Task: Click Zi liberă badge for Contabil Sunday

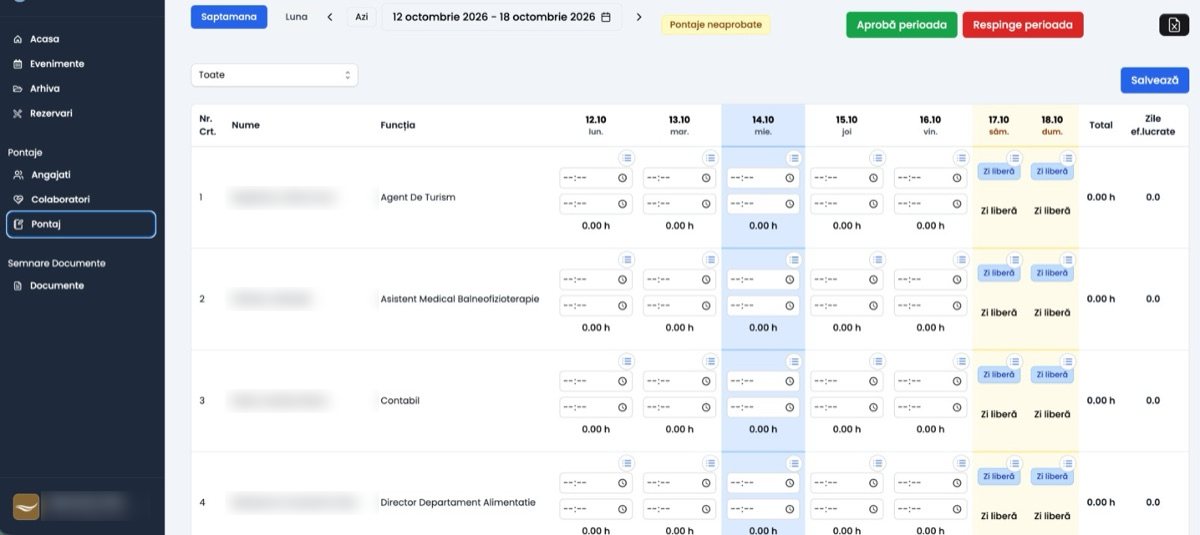Action: pos(1052,375)
